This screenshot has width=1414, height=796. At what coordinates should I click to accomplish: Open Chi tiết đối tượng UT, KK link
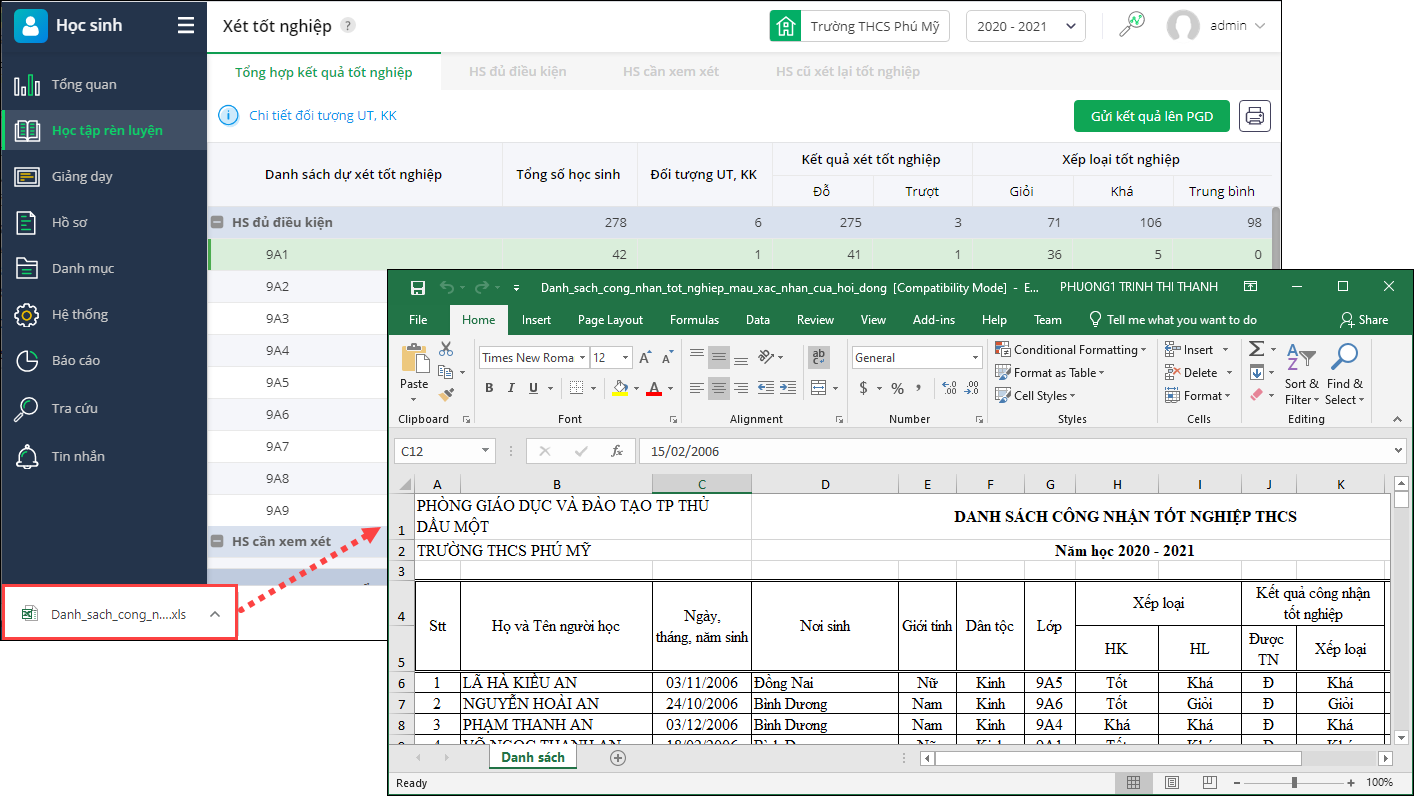click(x=322, y=116)
